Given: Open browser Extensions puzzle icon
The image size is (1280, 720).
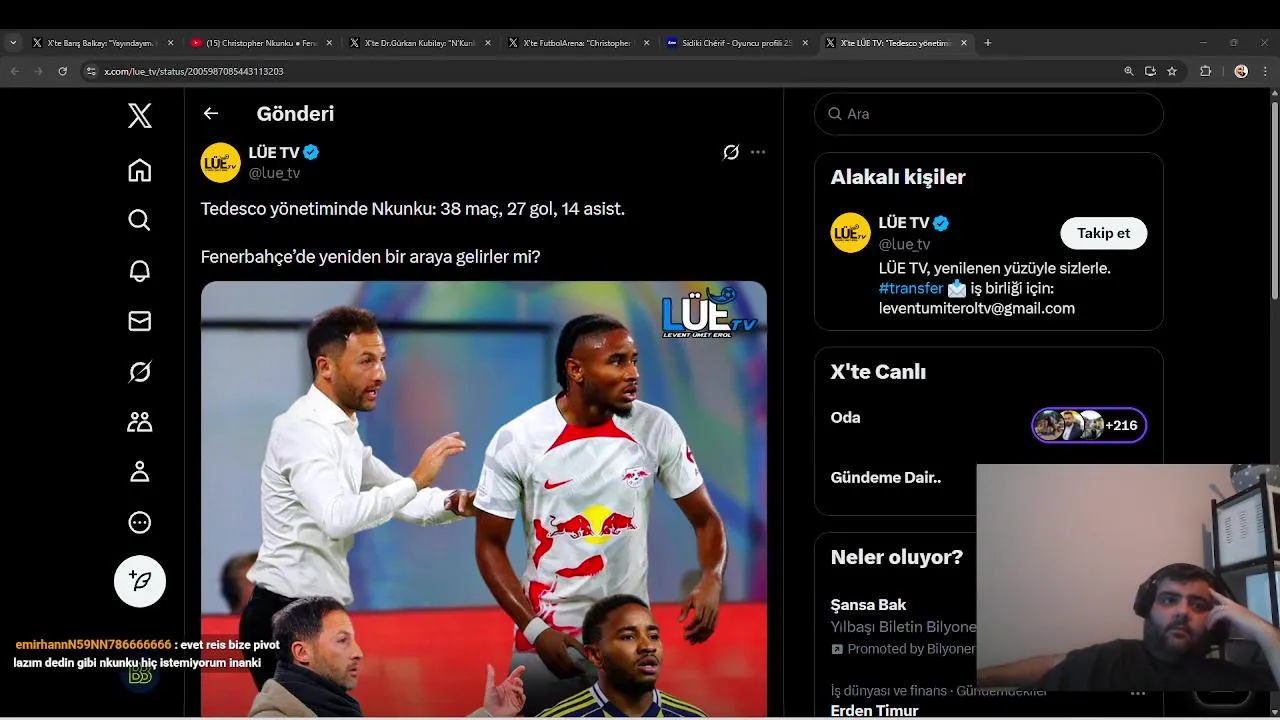Looking at the screenshot, I should (1205, 71).
